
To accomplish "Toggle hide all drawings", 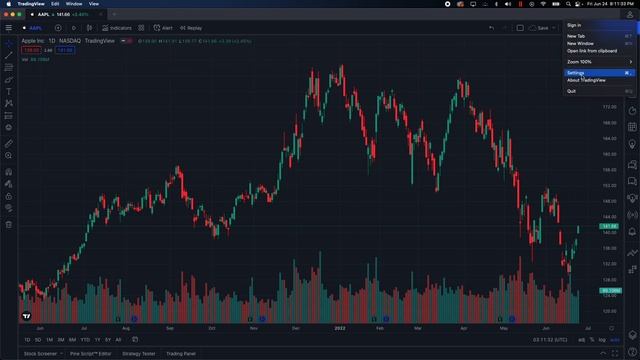I will pyautogui.click(x=9, y=208).
